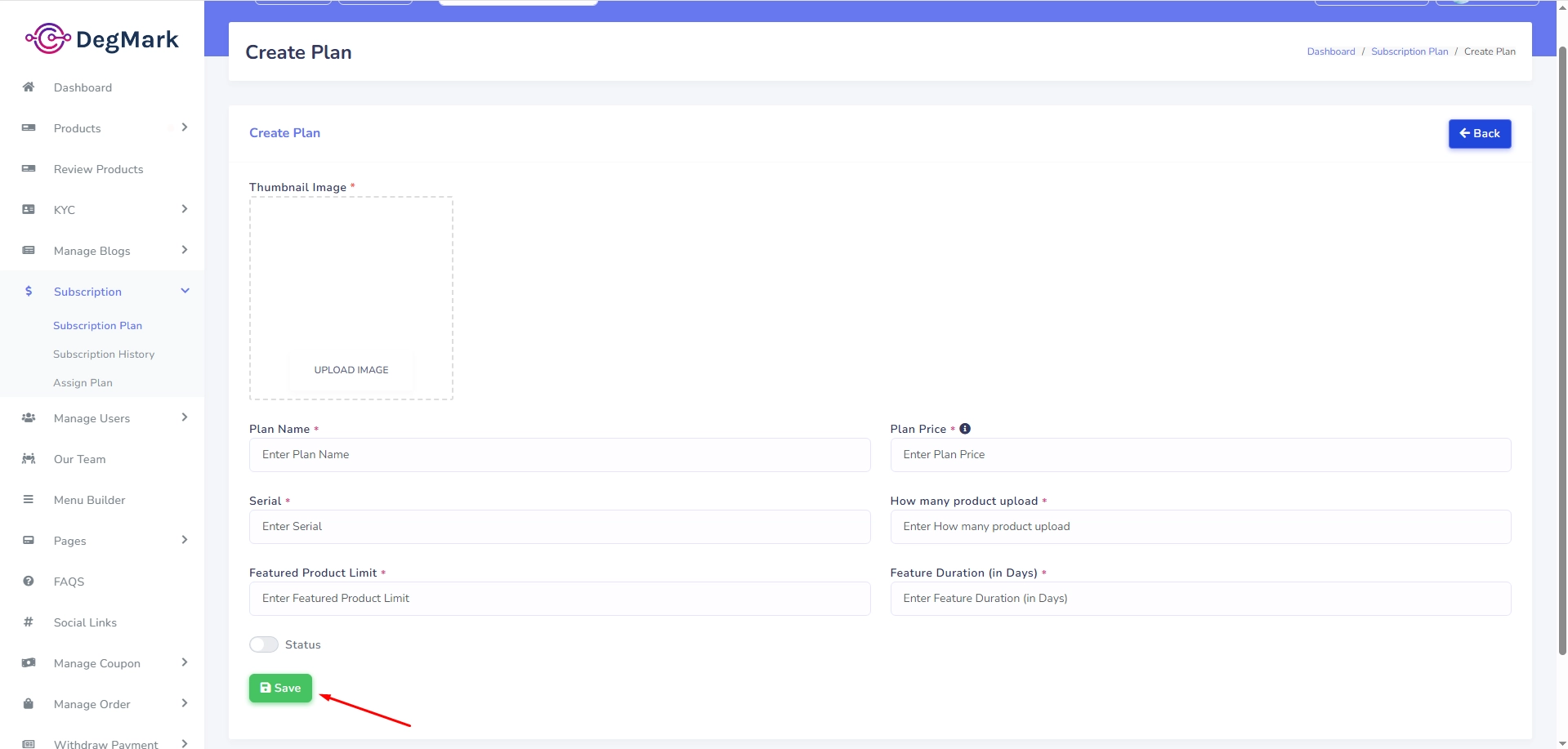Follow the Subscription Plan breadcrumb link
1568x749 pixels.
click(x=1409, y=51)
